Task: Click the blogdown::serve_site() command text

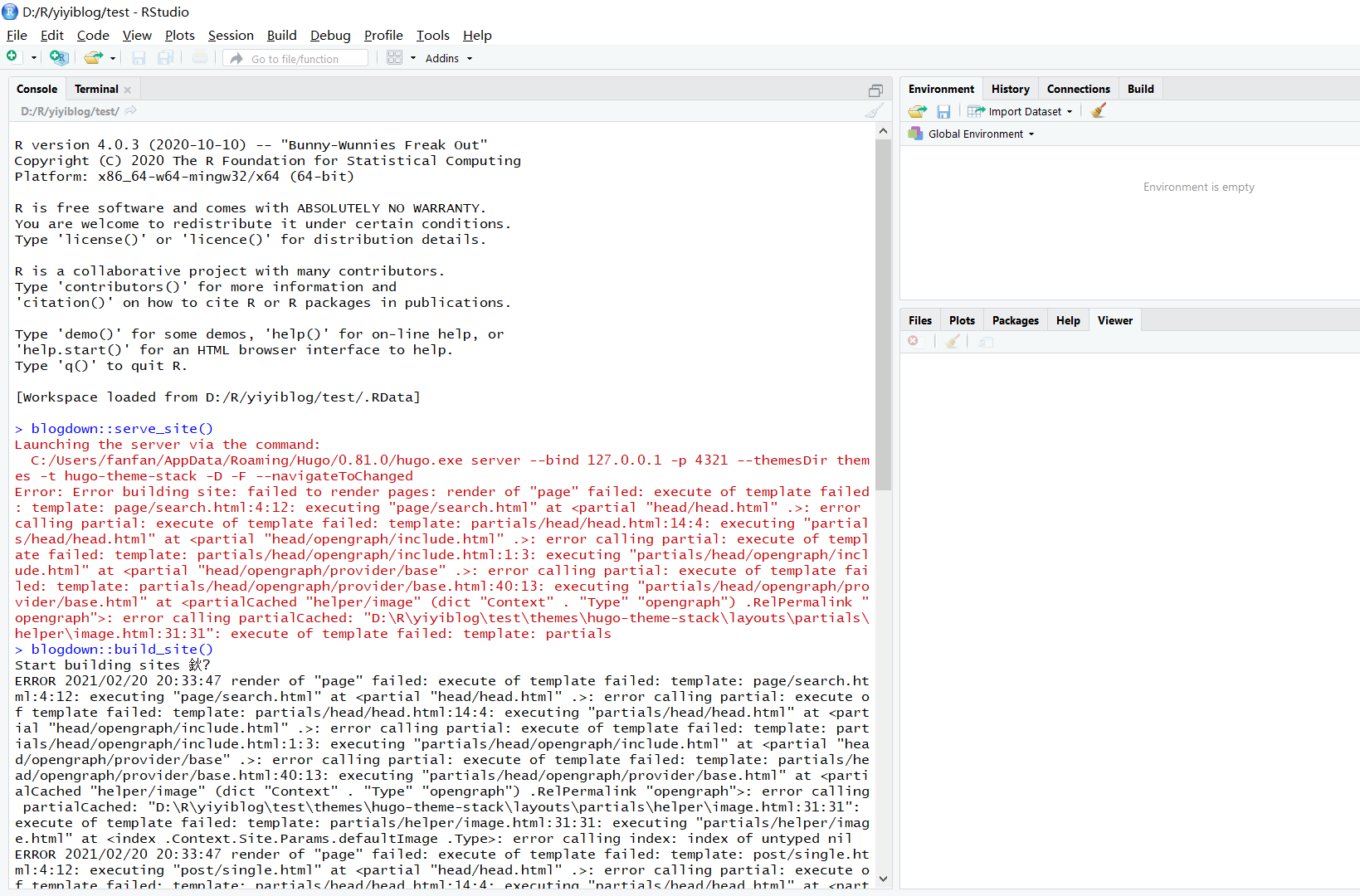Action: click(122, 428)
